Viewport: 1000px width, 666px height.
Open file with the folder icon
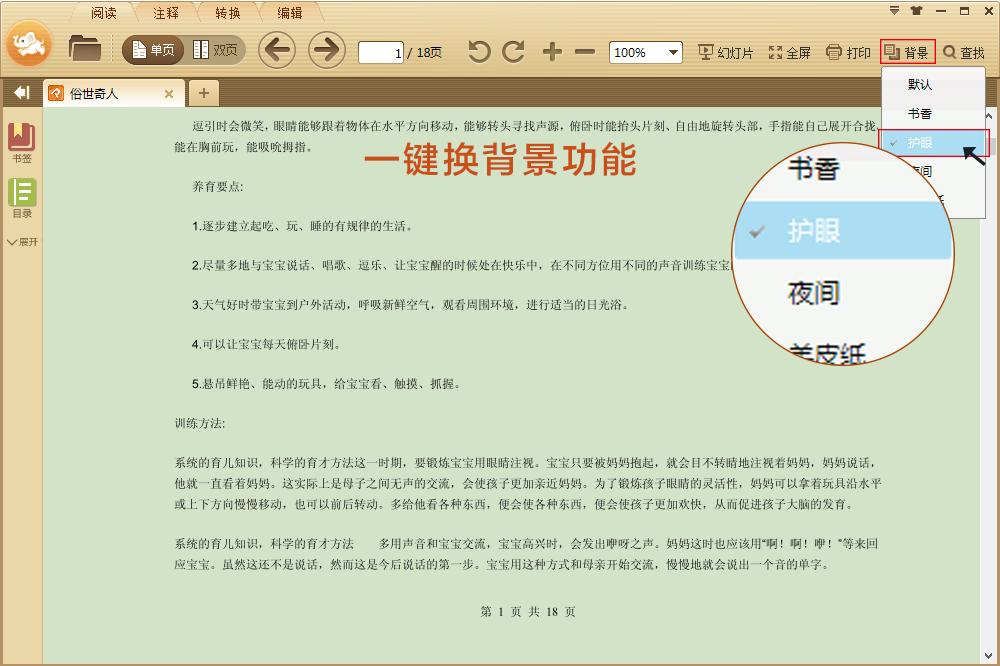[85, 48]
